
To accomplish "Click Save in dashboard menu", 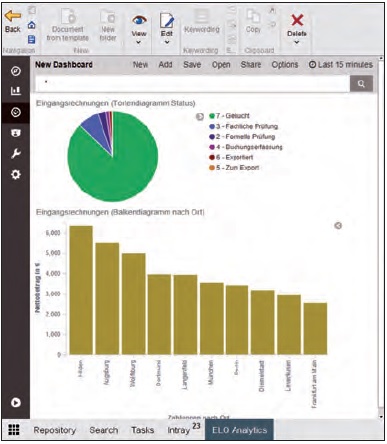I will point(192,65).
